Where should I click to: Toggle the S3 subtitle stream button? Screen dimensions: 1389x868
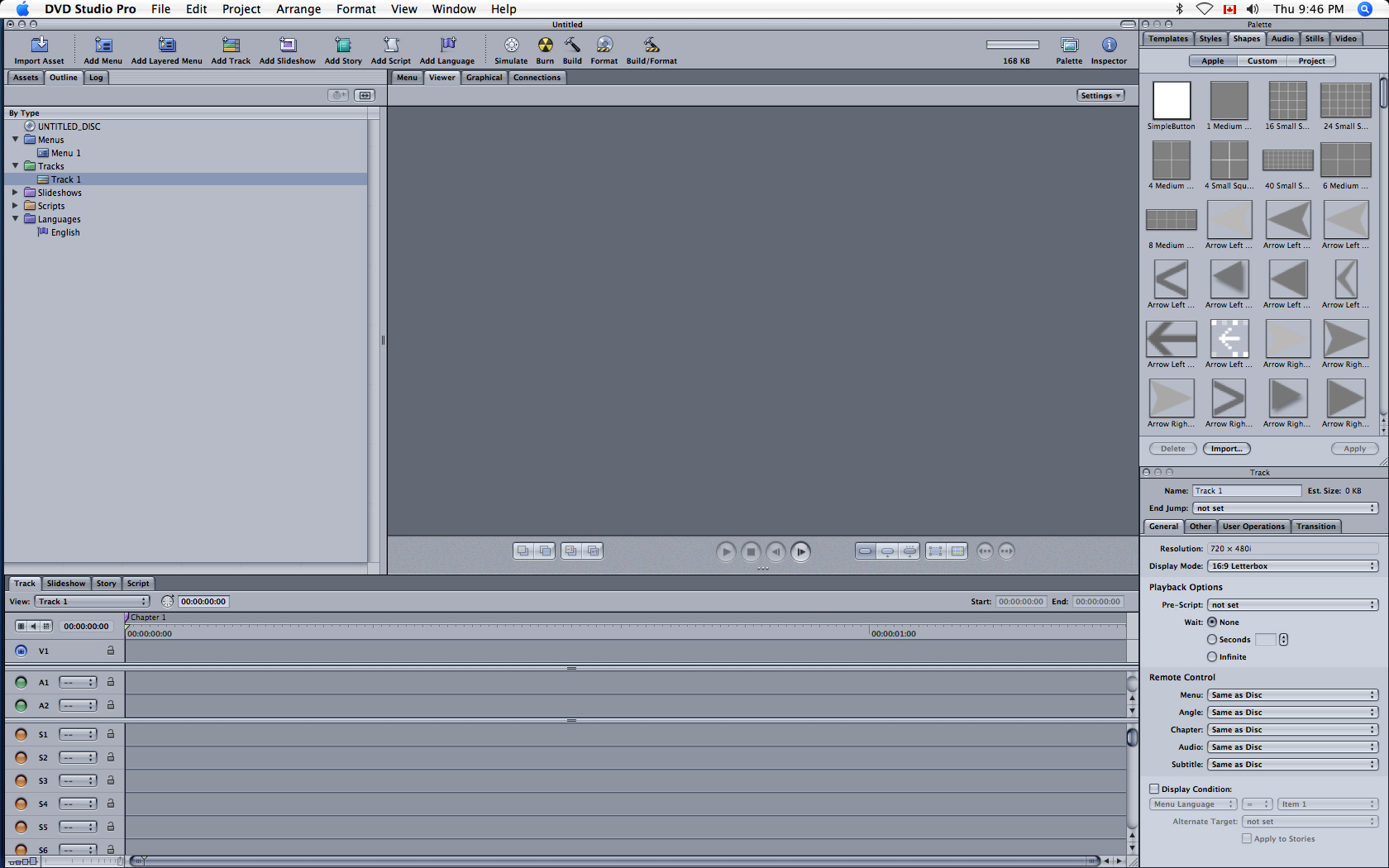[x=21, y=780]
